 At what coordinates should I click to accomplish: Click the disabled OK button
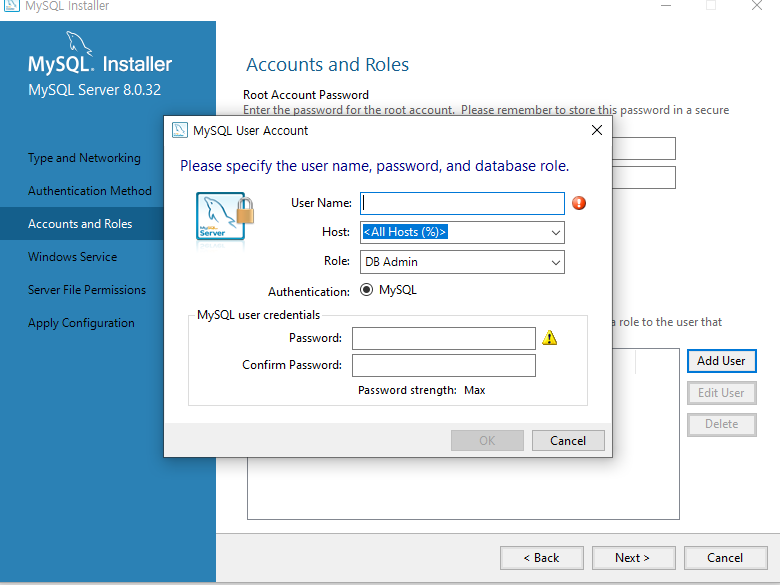coord(487,441)
